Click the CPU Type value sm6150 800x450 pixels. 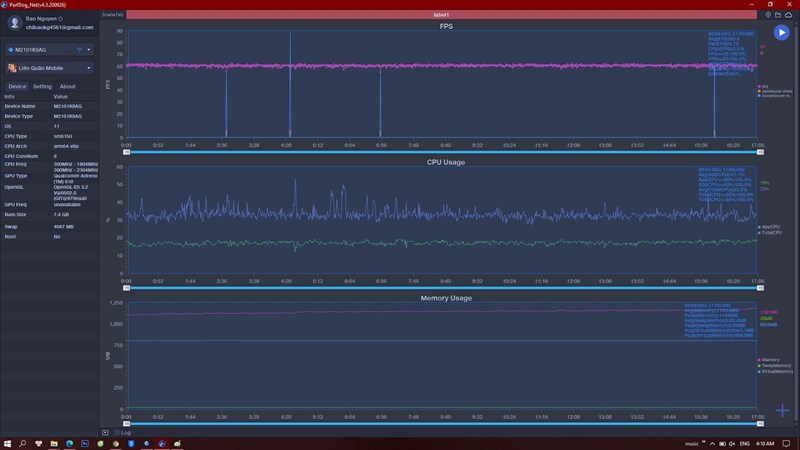[x=63, y=136]
